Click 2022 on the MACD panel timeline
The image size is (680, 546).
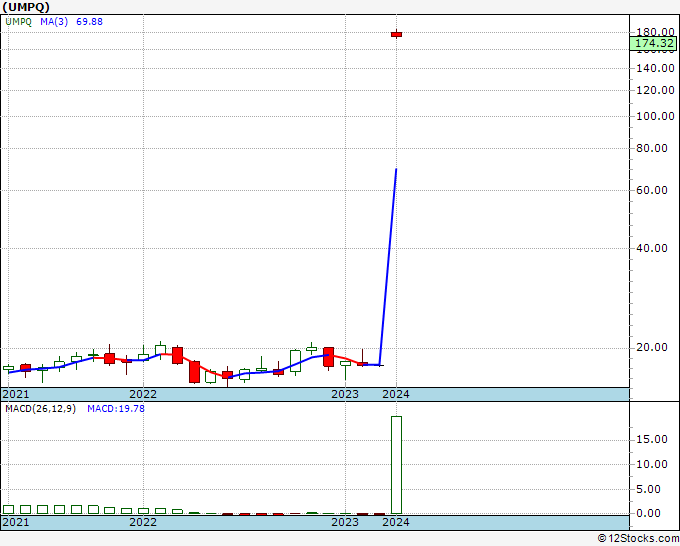[143, 522]
